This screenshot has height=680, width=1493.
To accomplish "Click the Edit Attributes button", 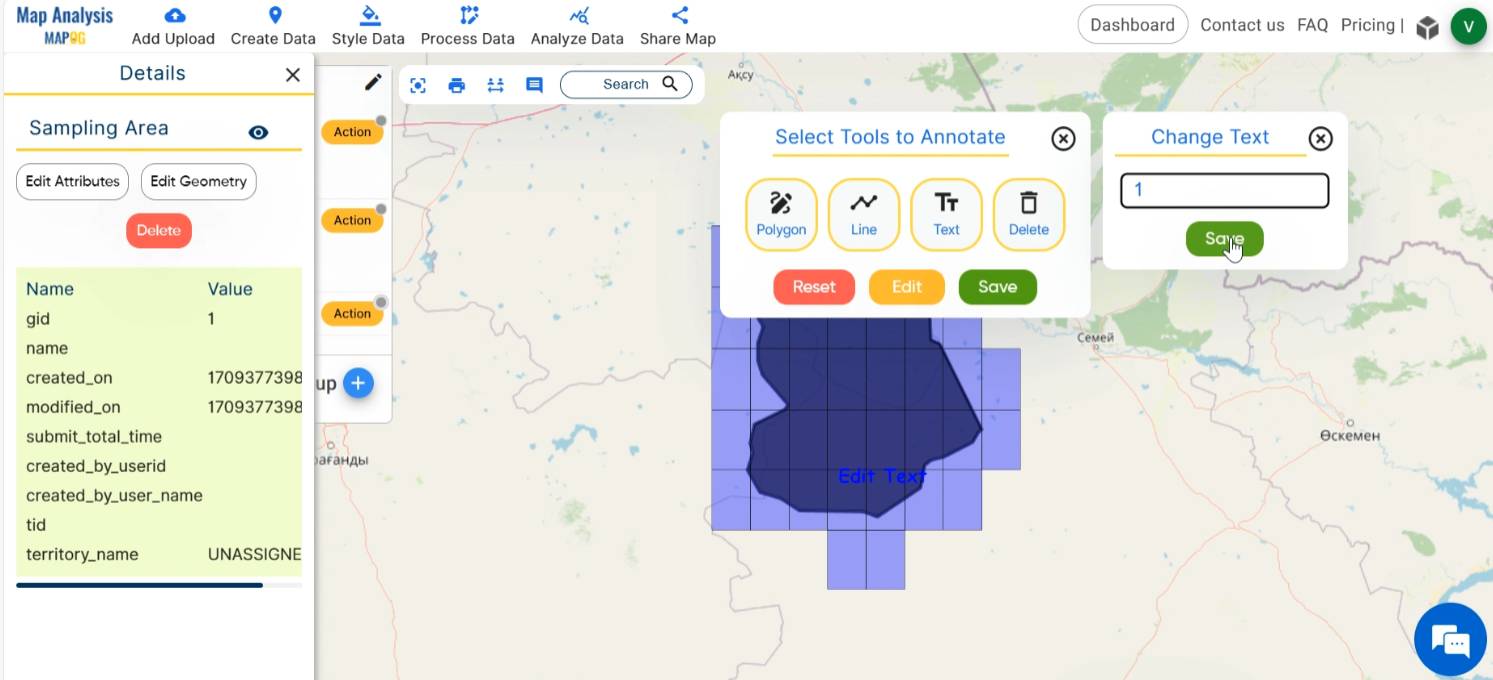I will click(x=72, y=182).
